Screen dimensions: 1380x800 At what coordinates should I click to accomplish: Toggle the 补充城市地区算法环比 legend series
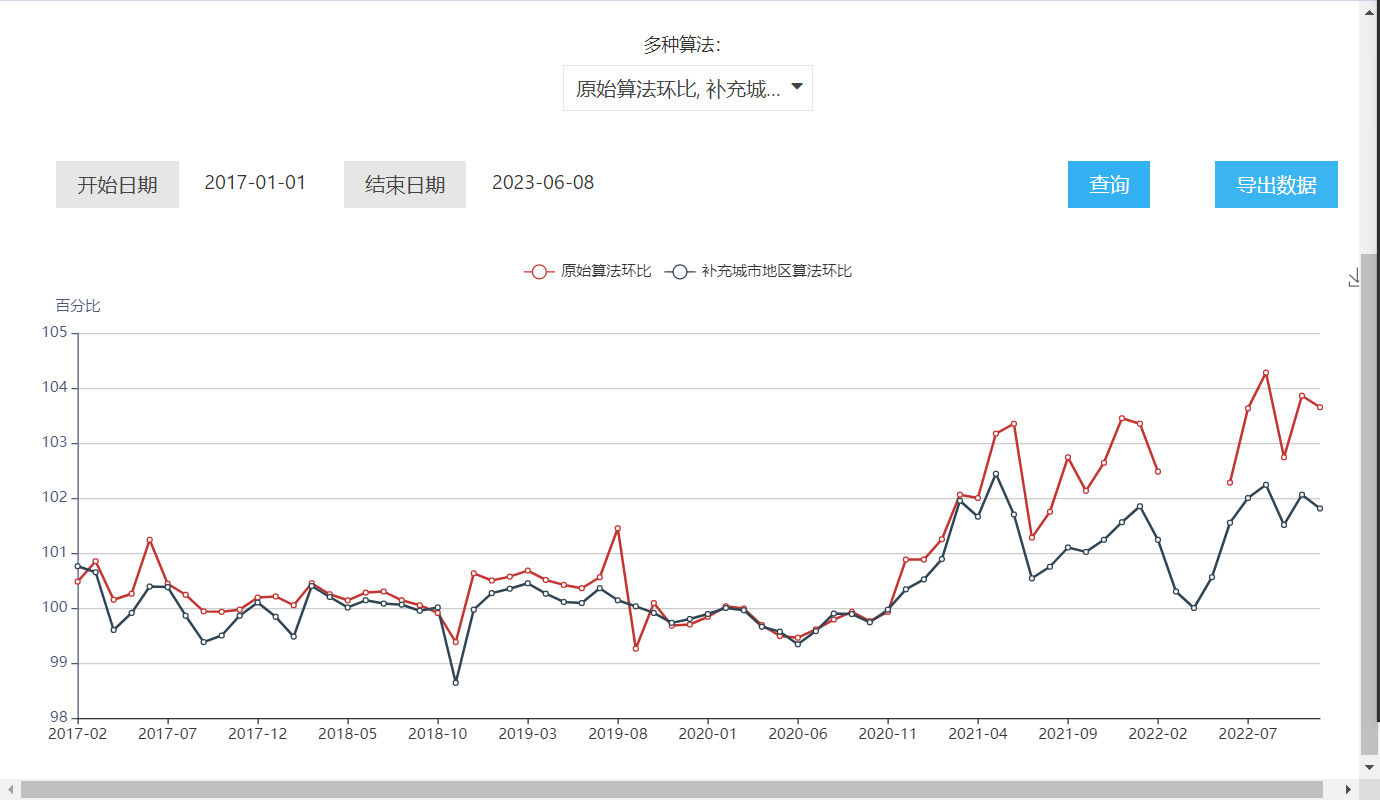click(759, 271)
